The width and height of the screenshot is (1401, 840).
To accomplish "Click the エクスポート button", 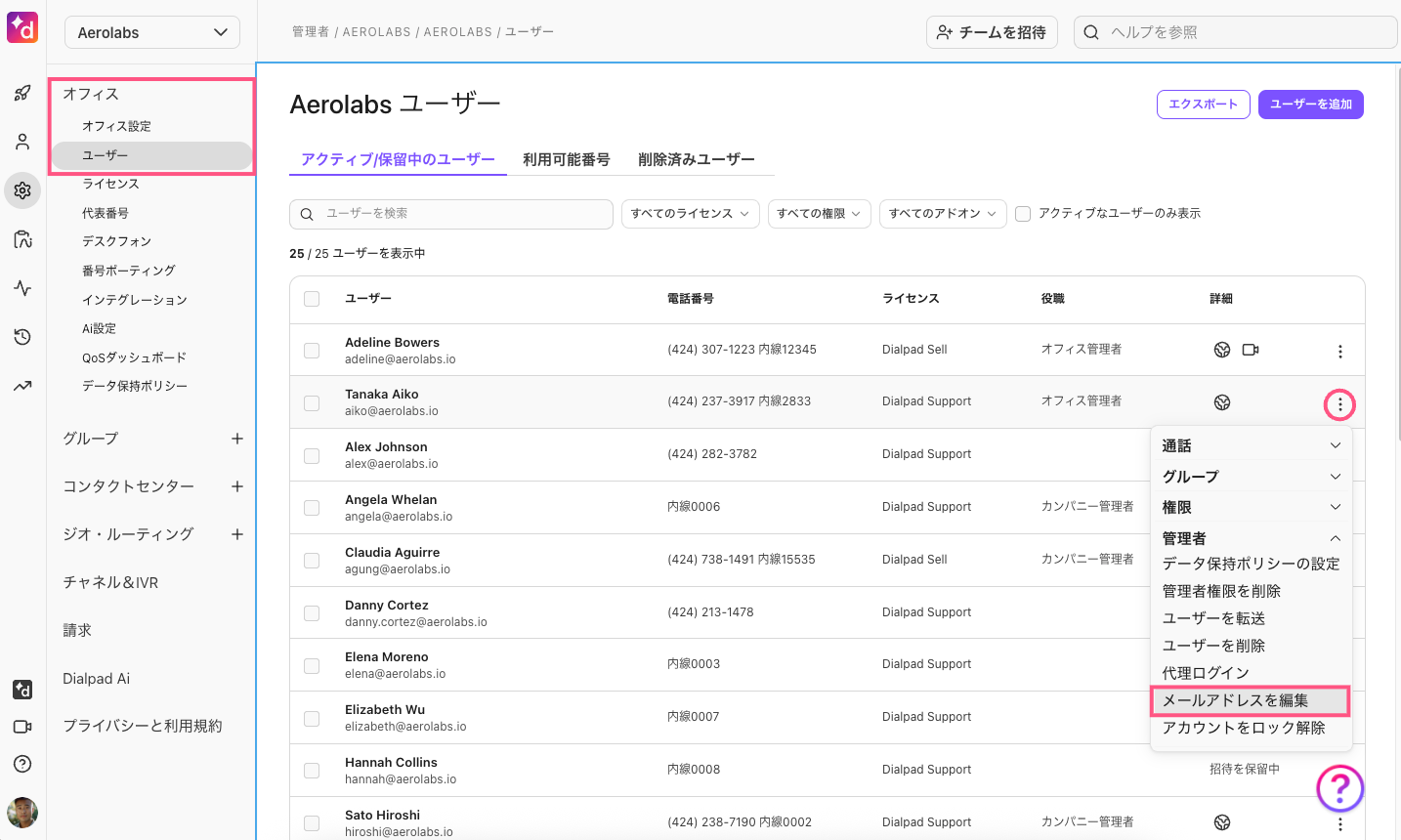I will [x=1204, y=105].
